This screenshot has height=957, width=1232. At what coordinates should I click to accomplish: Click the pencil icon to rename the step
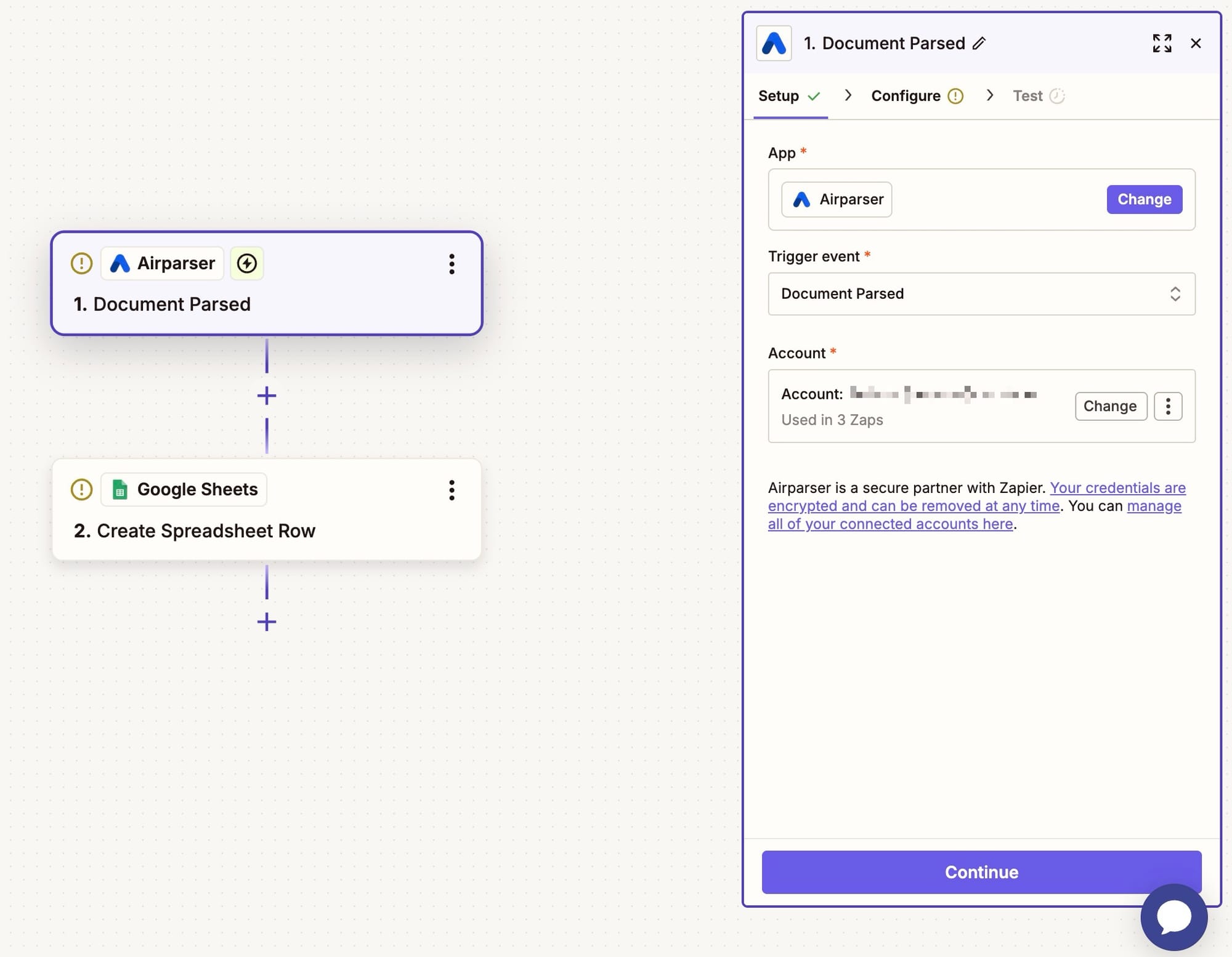(979, 43)
